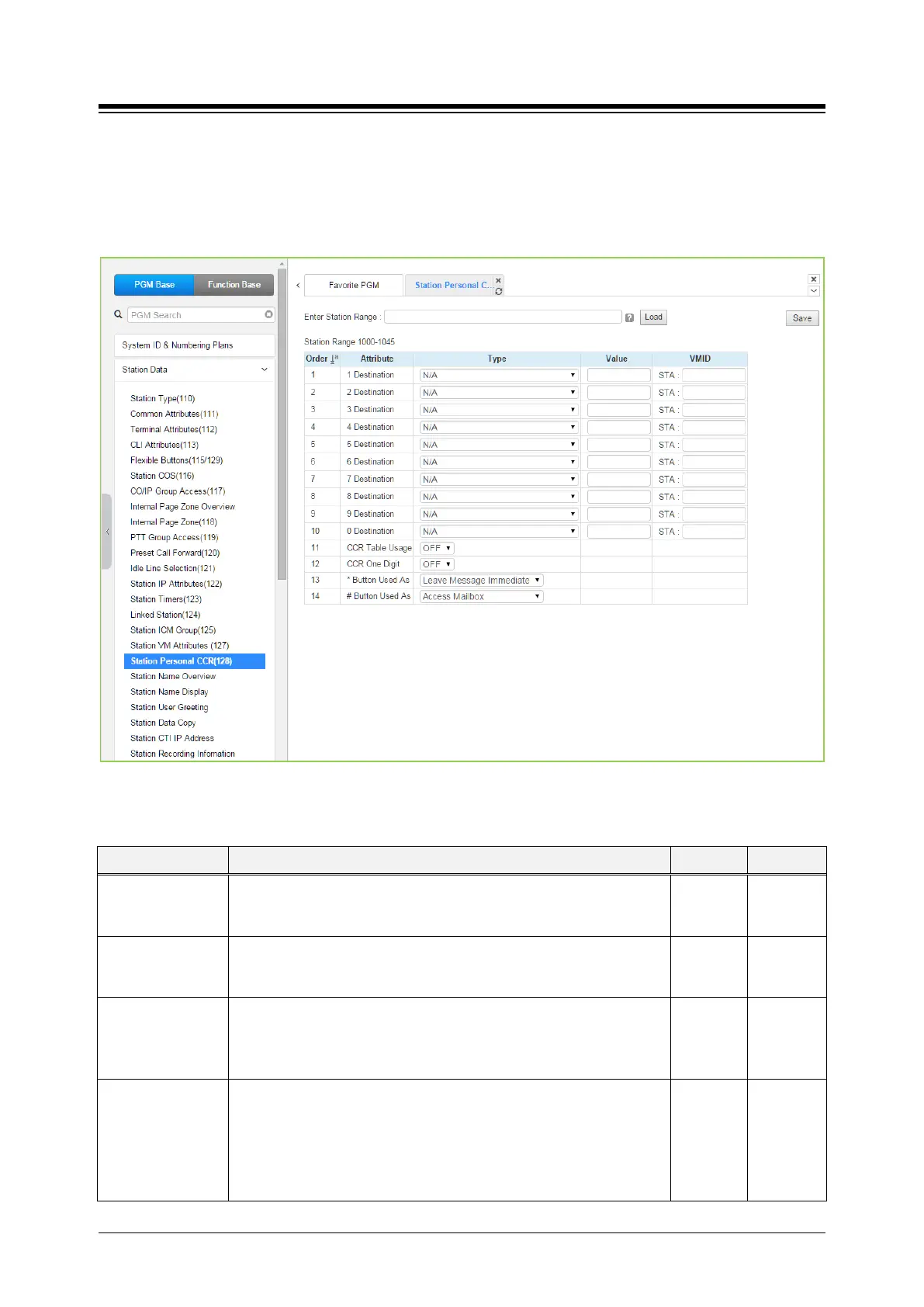This screenshot has width=924, height=1307.
Task: Open Linked Station(124)
Action: click(x=164, y=615)
